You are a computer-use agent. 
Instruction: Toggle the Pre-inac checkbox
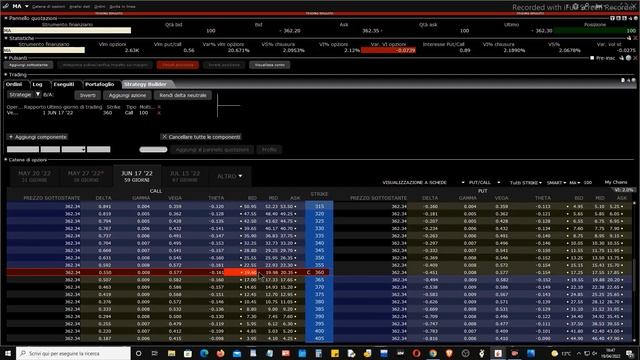click(x=592, y=58)
